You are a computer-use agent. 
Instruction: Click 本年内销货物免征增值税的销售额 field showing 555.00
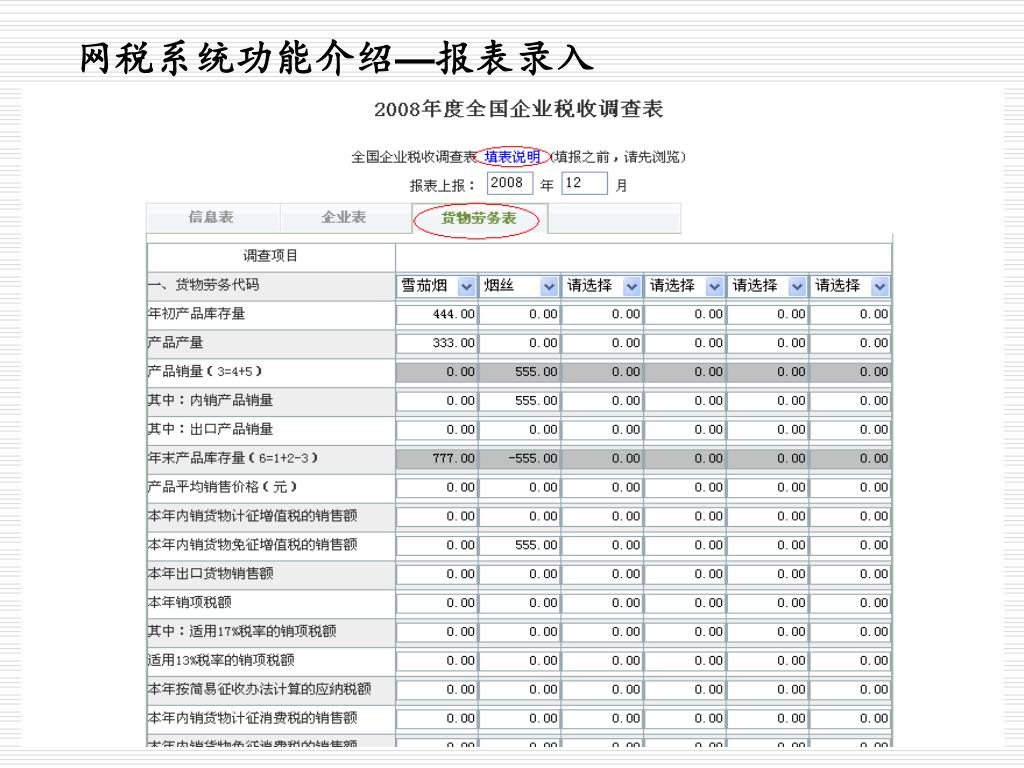pos(520,545)
